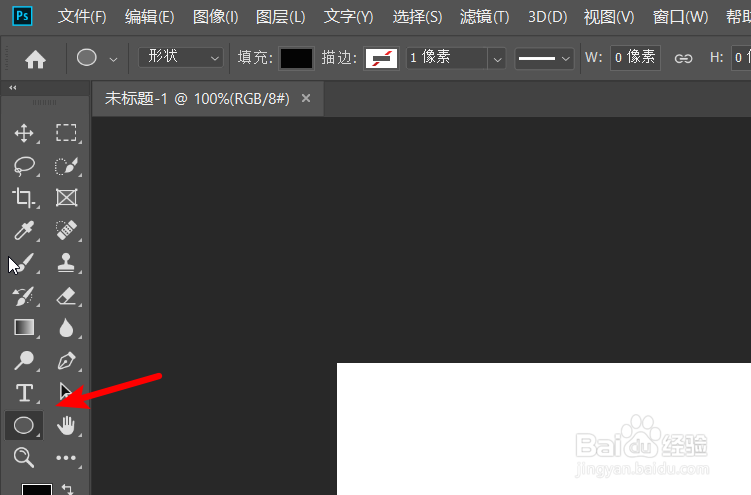This screenshot has height=495, width=751.
Task: Open the 编辑(E) menu
Action: 149,17
